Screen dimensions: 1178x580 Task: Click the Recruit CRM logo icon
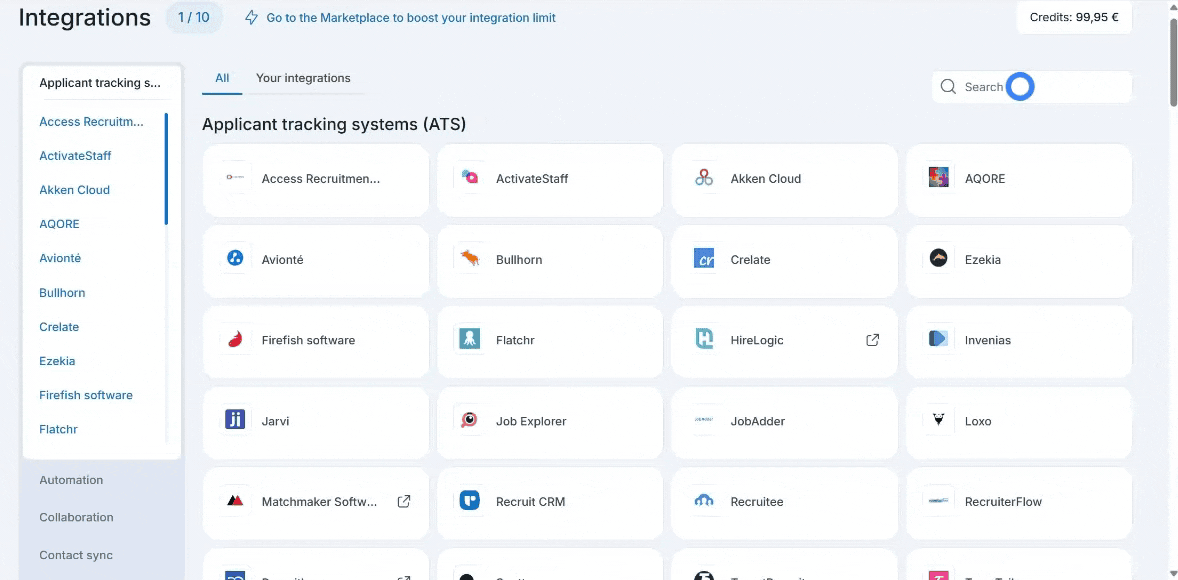point(470,501)
